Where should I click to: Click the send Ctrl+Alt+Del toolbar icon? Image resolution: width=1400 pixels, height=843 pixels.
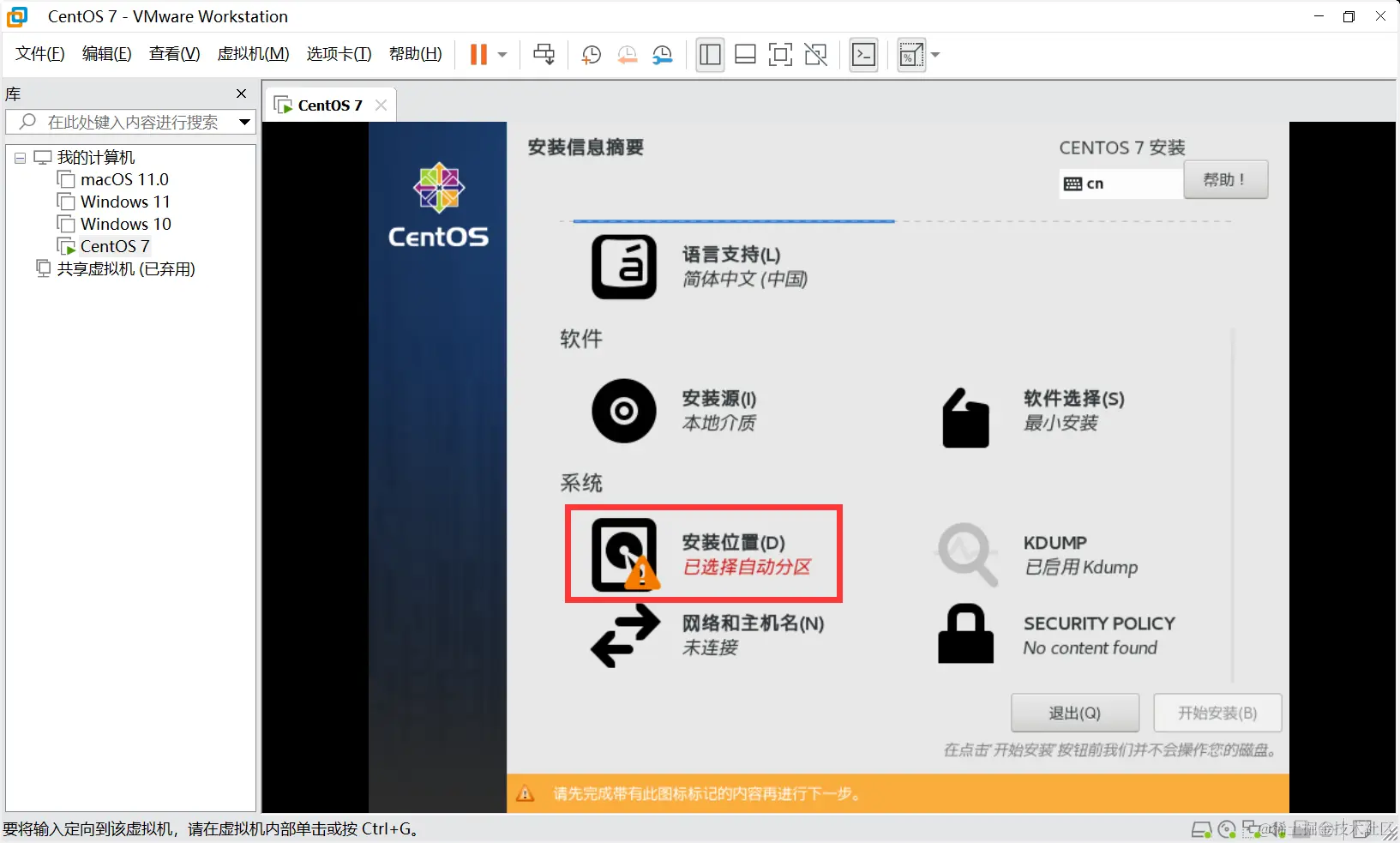[x=544, y=55]
